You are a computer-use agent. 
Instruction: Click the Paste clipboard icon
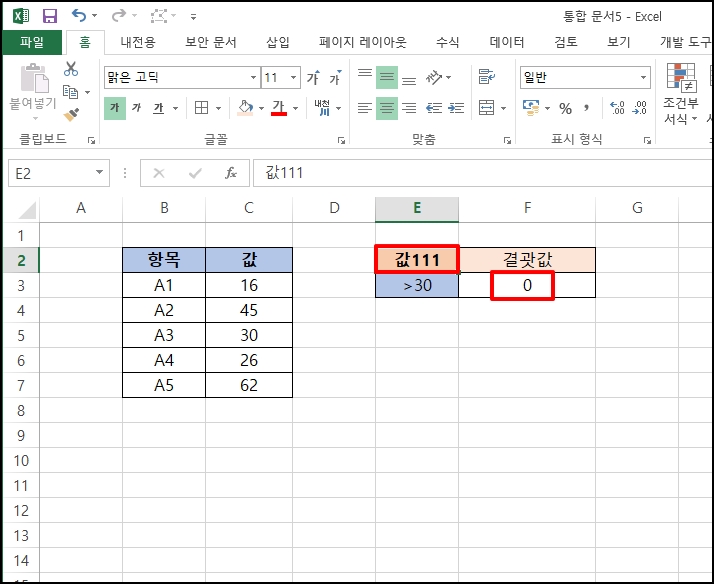tap(35, 78)
